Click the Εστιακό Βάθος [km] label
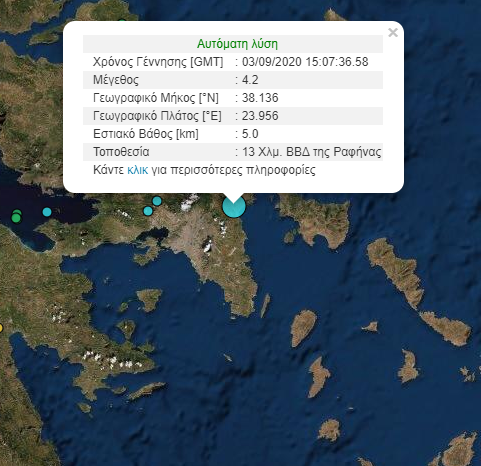Screen dimensions: 481x466 [x=146, y=134]
